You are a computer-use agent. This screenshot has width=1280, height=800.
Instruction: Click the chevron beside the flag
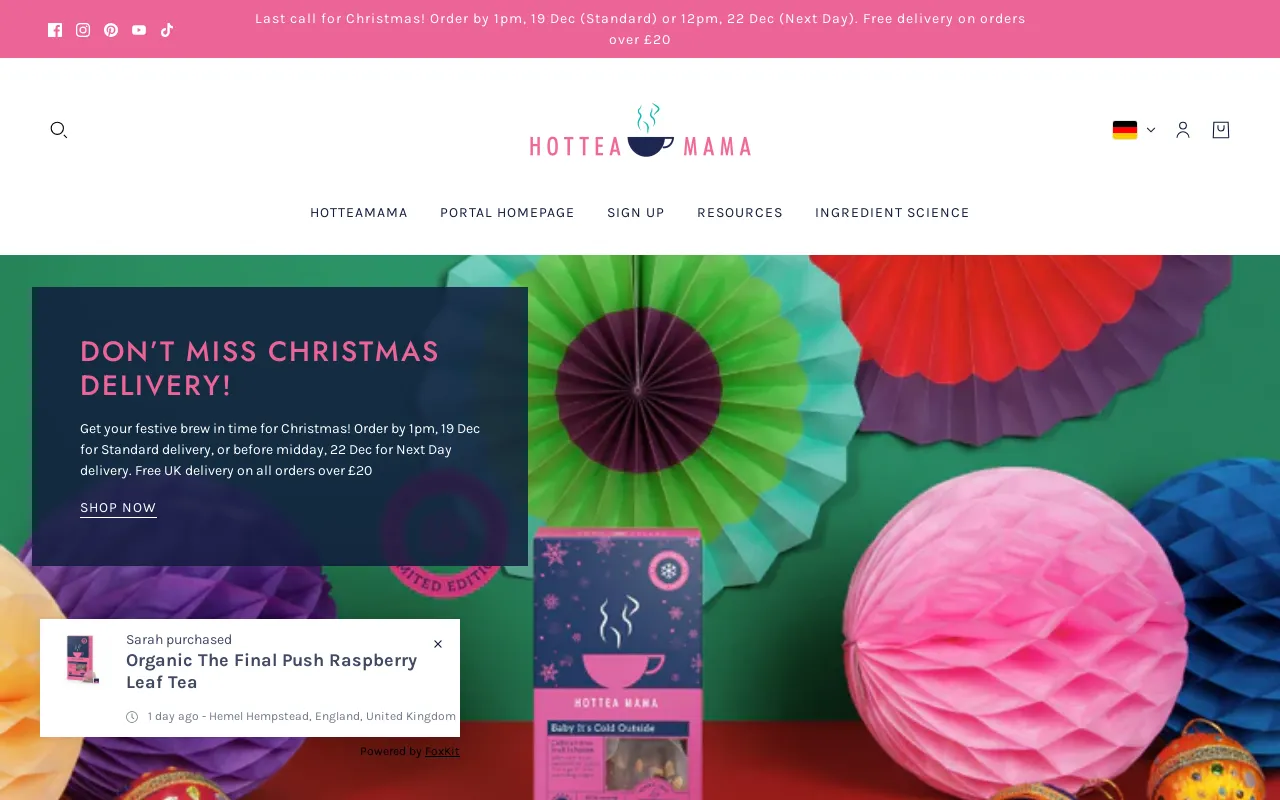[x=1151, y=130]
